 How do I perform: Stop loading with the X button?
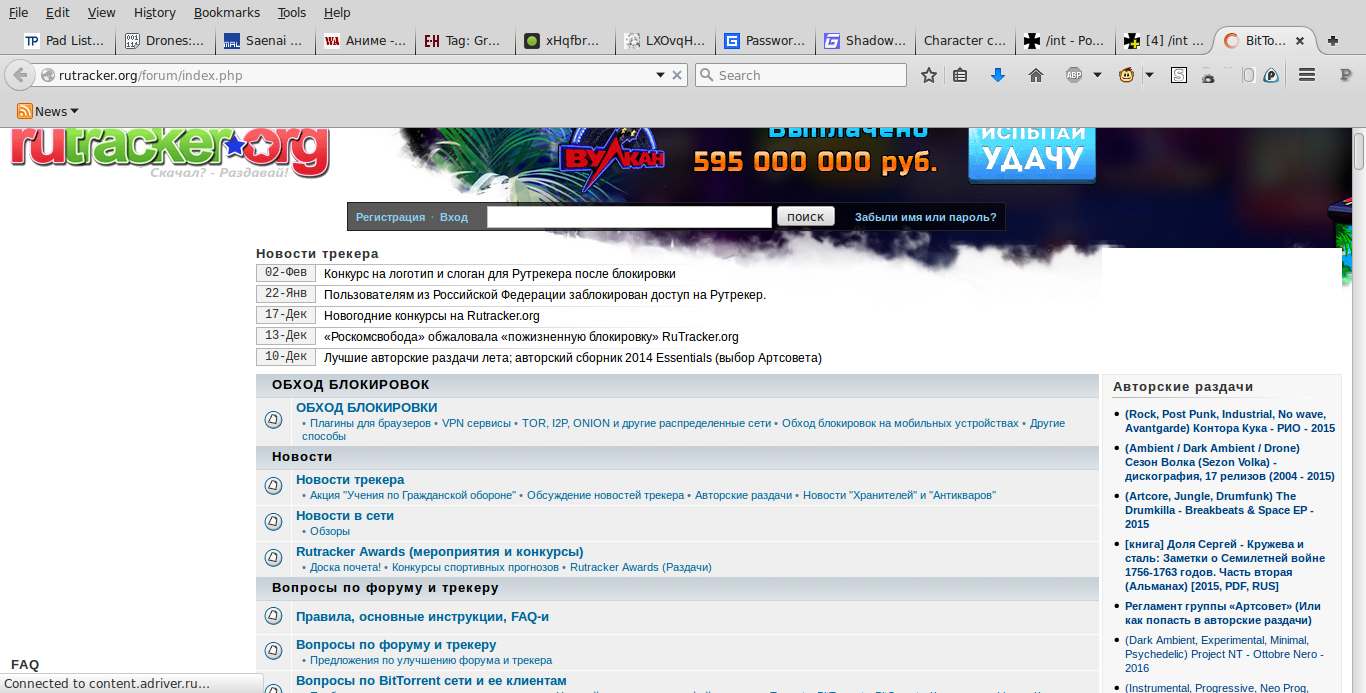point(677,75)
